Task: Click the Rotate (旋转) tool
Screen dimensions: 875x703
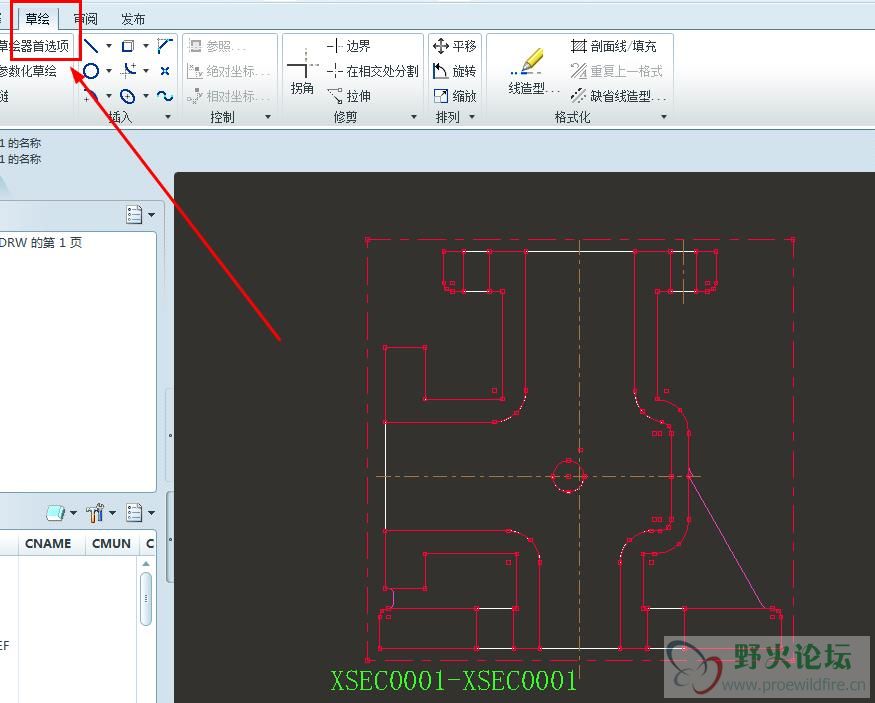Action: point(455,71)
